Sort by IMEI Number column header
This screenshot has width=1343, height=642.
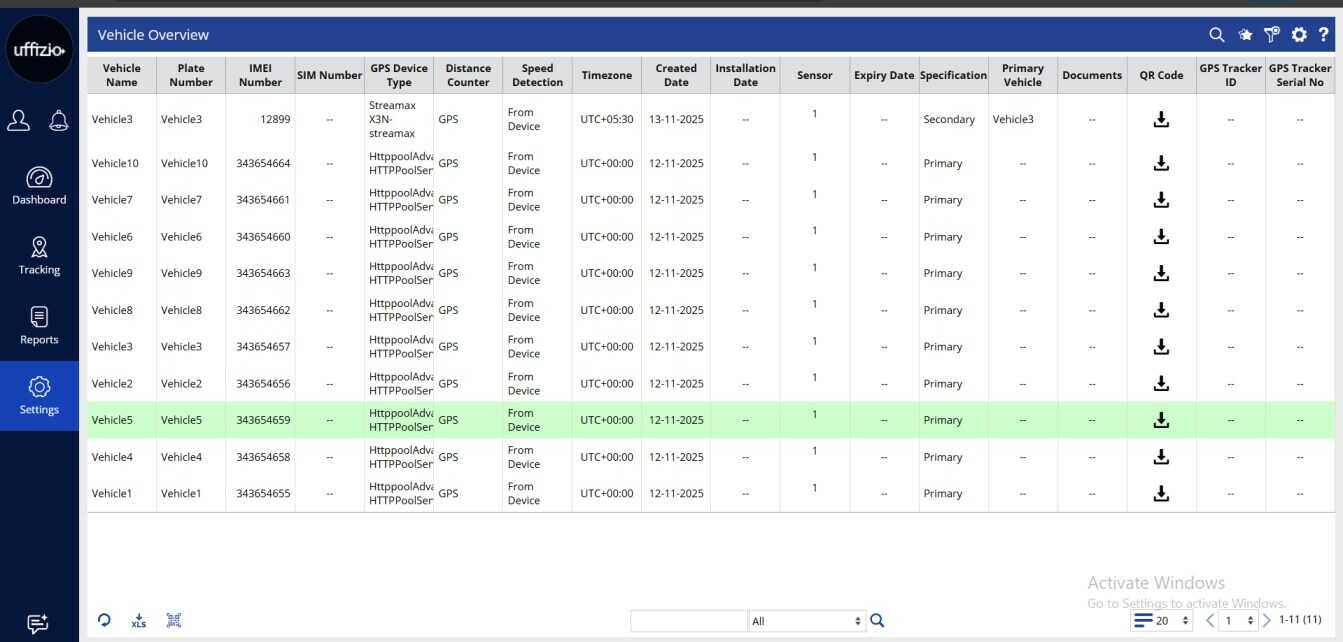[260, 75]
